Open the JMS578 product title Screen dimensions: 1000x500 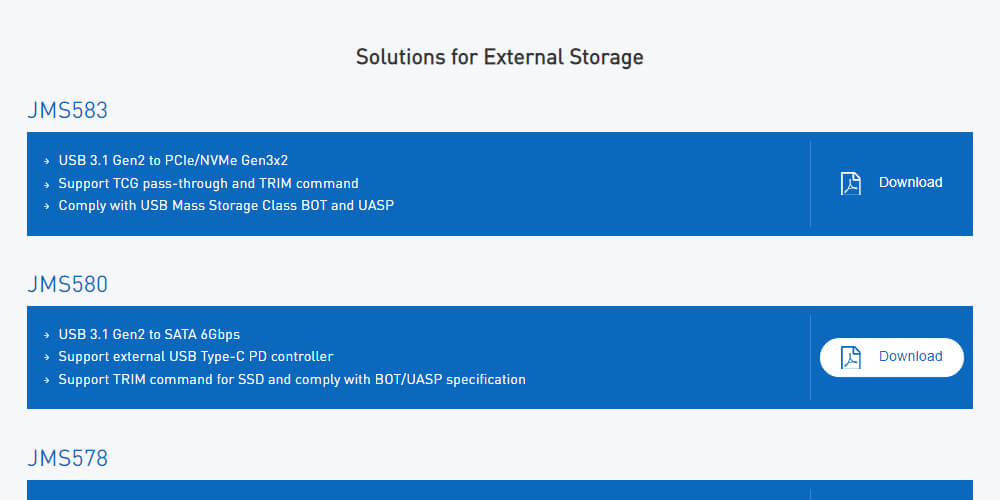tap(68, 458)
